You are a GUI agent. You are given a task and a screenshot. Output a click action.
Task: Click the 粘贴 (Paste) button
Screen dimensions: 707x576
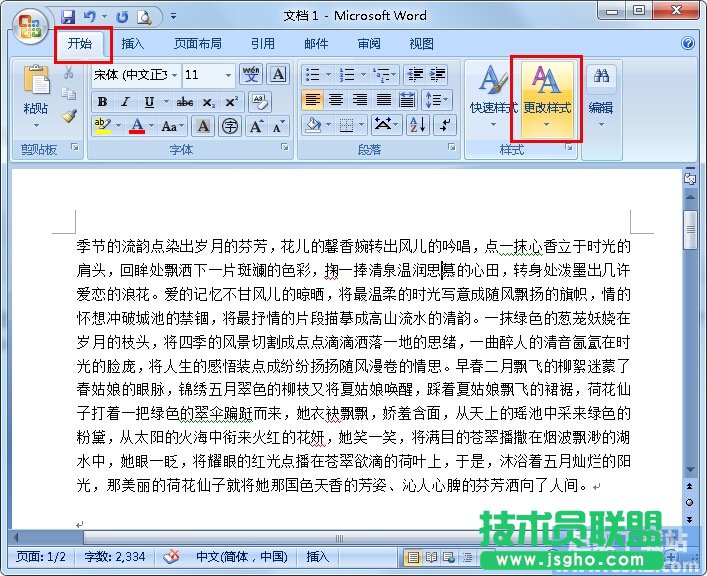tap(36, 108)
